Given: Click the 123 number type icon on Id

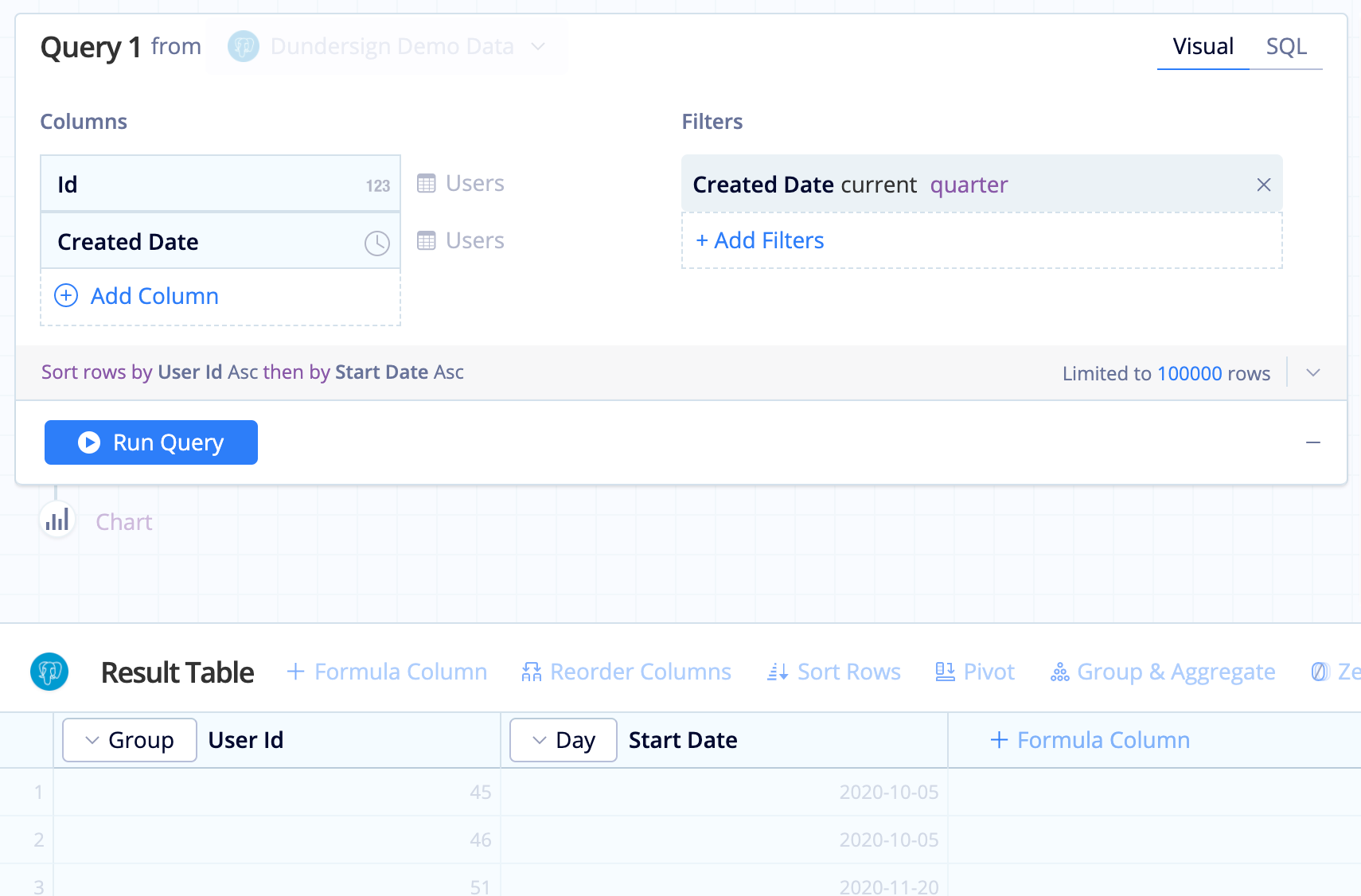Looking at the screenshot, I should [377, 185].
